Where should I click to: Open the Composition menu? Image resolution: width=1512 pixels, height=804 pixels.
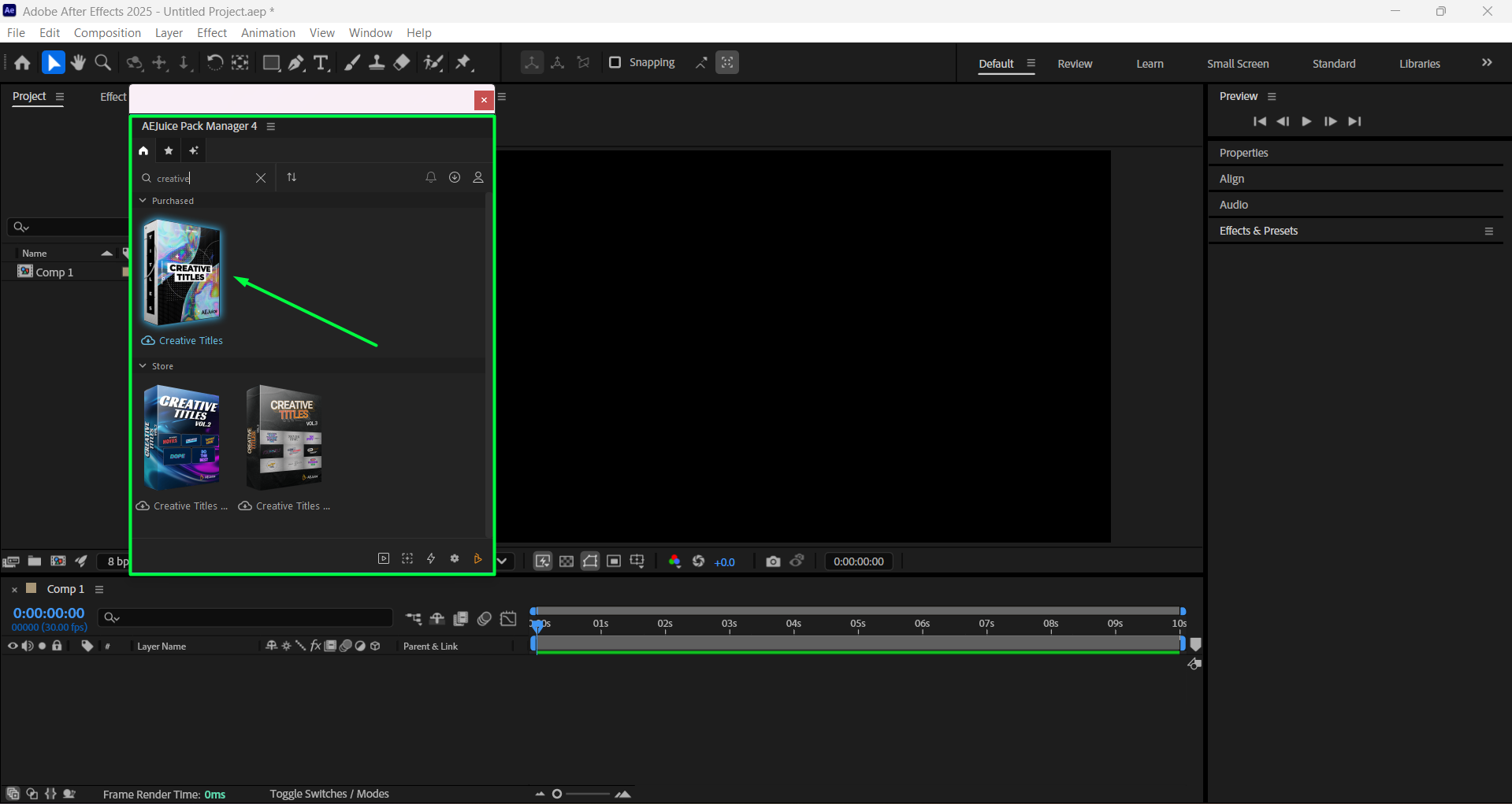[x=107, y=33]
